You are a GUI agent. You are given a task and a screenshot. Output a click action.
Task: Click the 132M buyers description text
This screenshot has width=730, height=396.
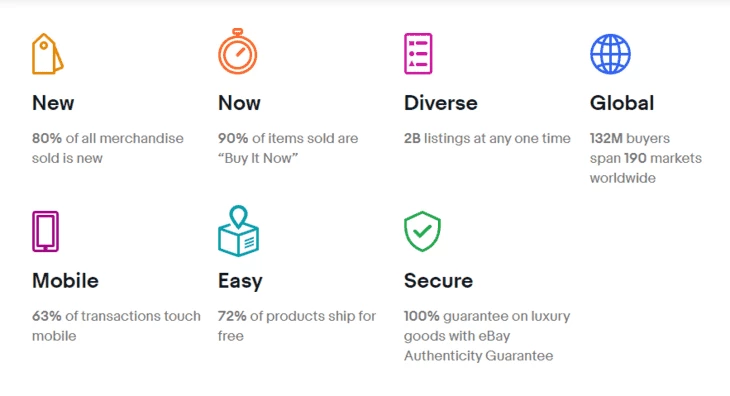[x=646, y=158]
